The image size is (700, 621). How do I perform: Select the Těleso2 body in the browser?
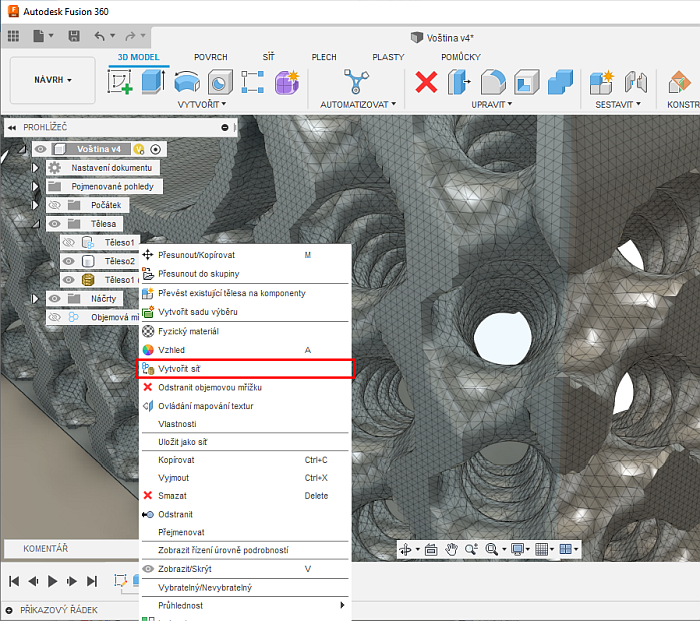point(120,262)
